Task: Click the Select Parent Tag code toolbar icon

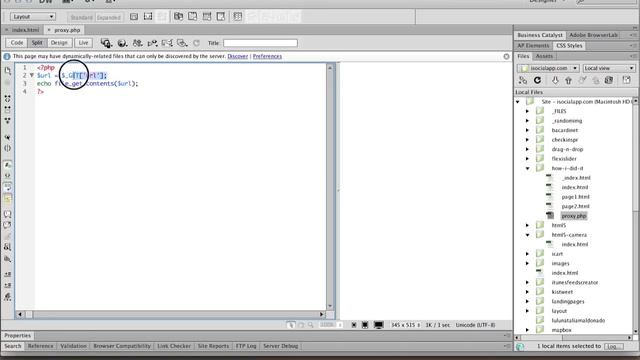Action: (x=7, y=138)
